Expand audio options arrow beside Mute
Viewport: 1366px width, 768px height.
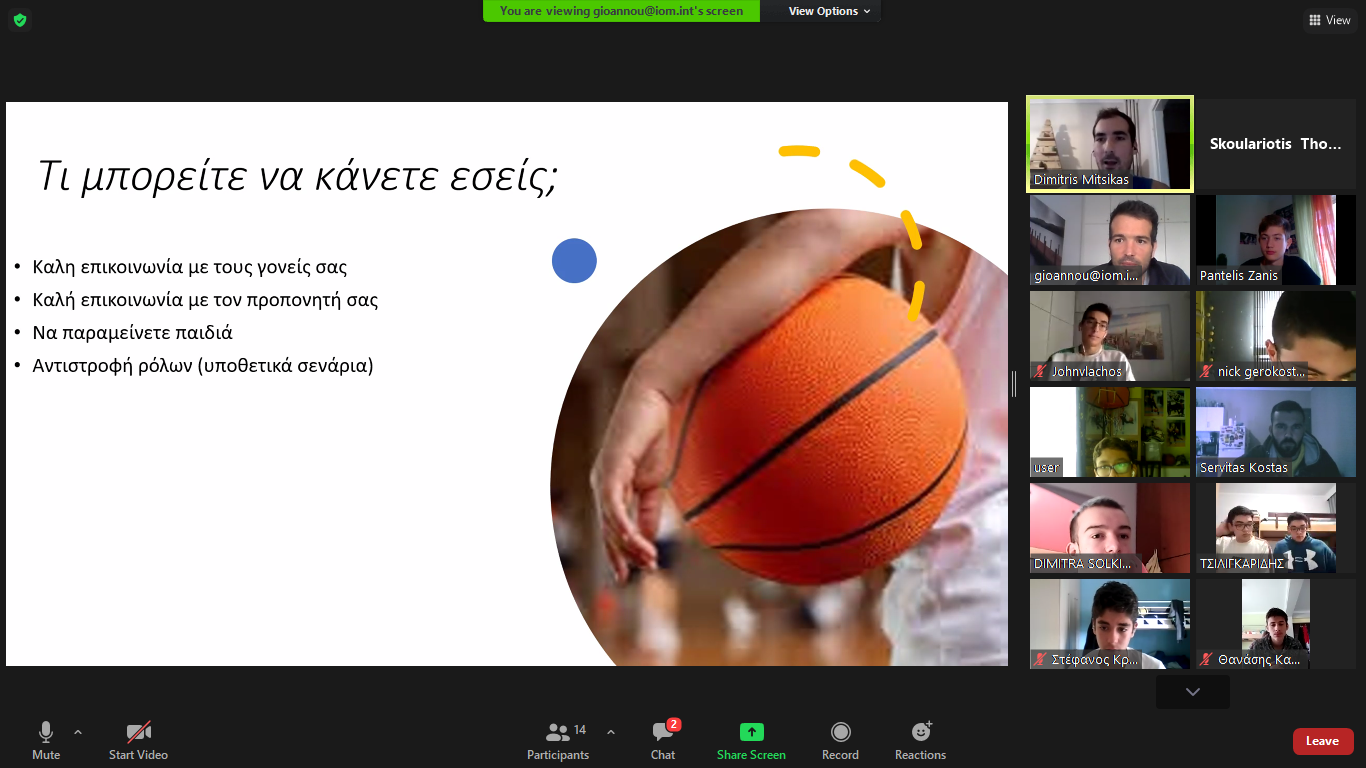pos(78,732)
